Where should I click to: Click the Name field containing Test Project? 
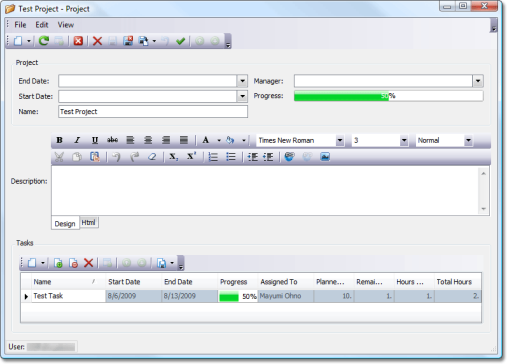point(153,112)
